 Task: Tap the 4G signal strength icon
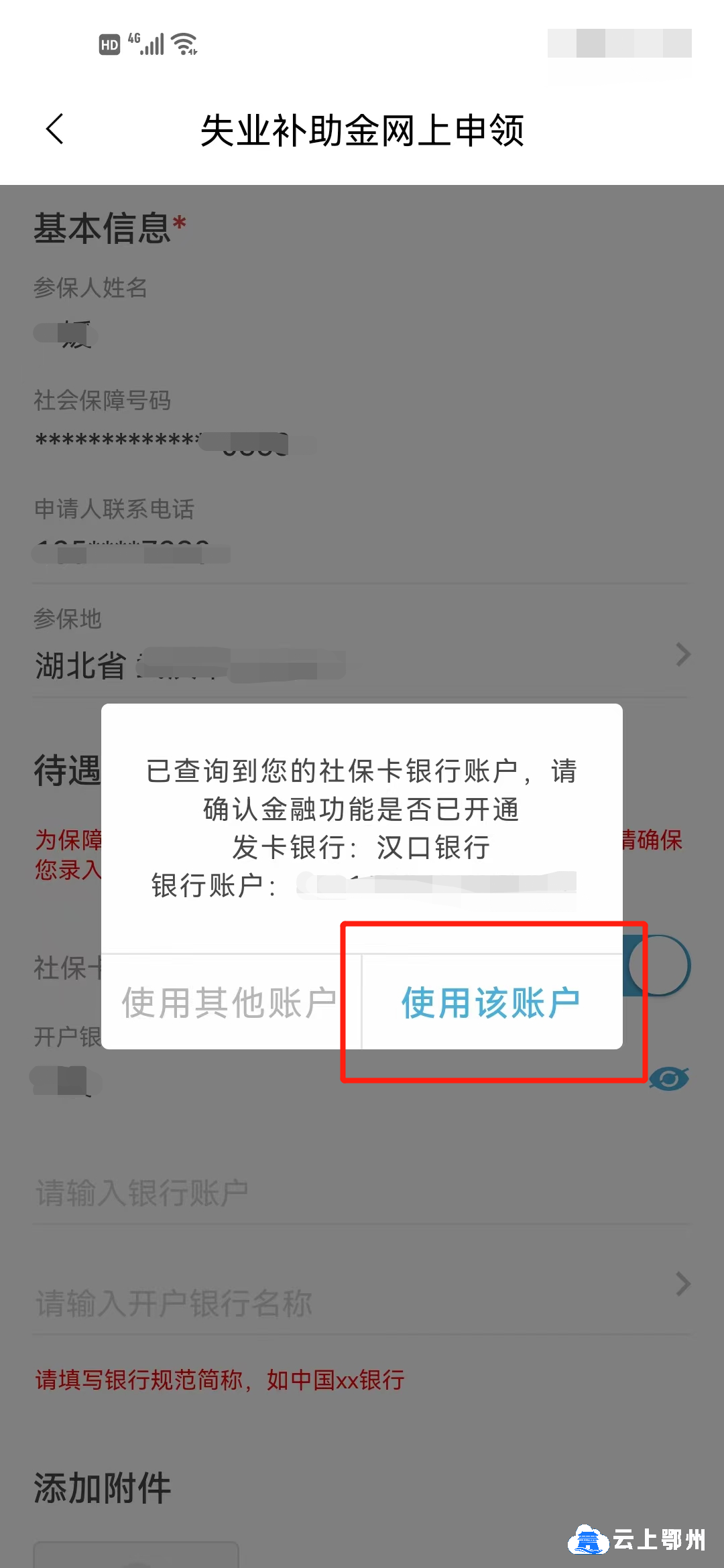[146, 44]
